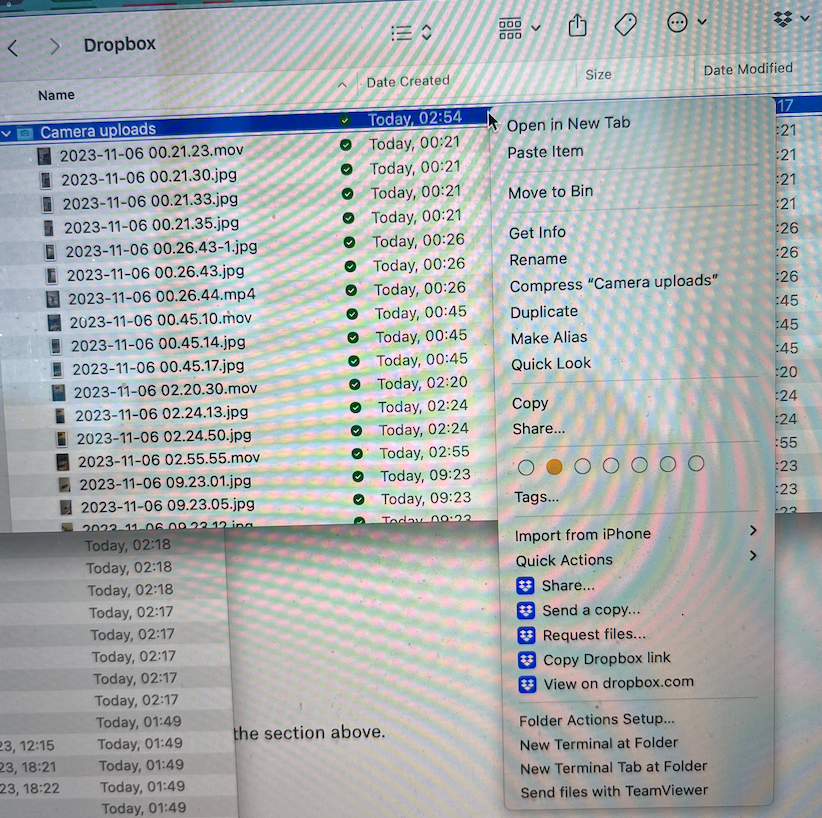
Task: Open the More actions ellipsis icon
Action: click(677, 23)
